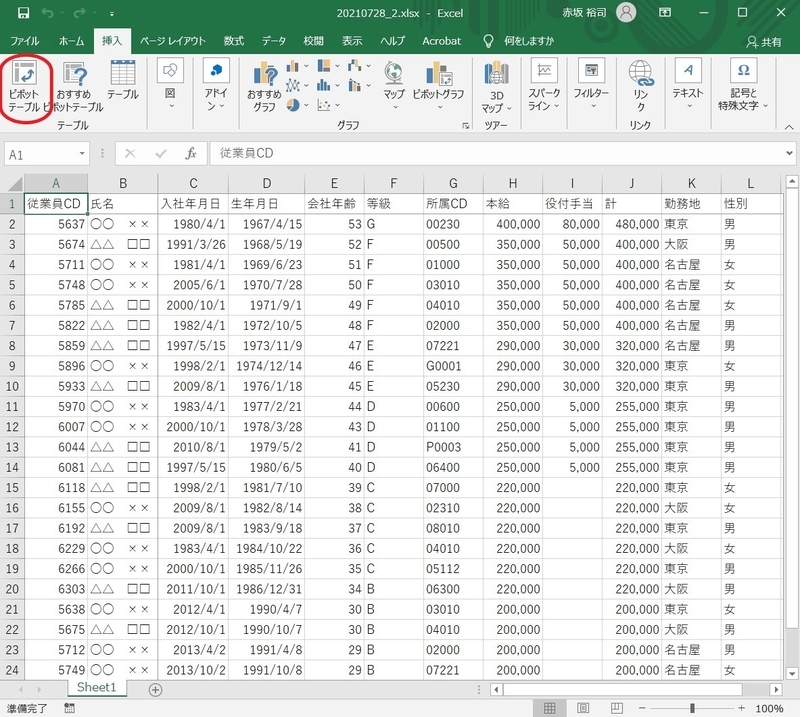Screen dimensions: 800x717
Task: Insert a table with テーブル icon
Action: pos(123,80)
